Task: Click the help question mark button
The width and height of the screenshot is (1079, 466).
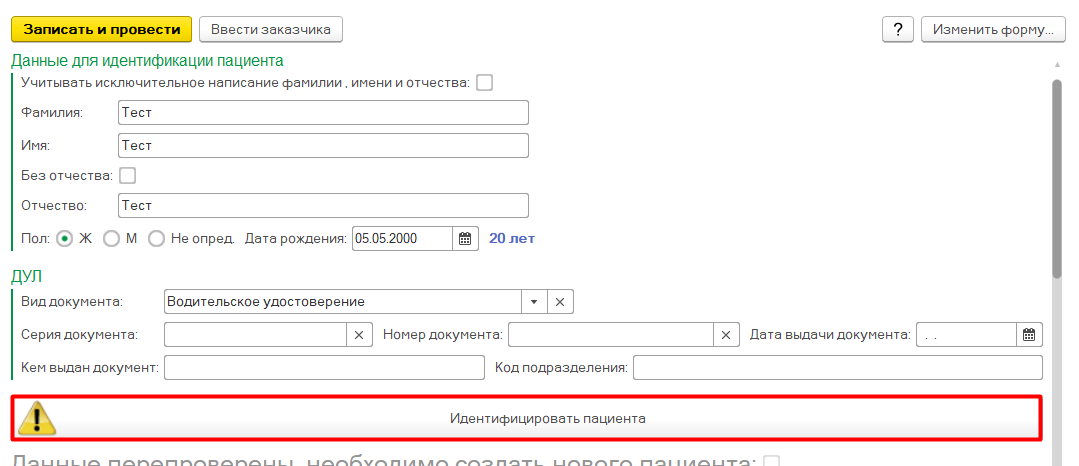Action: coord(897,30)
